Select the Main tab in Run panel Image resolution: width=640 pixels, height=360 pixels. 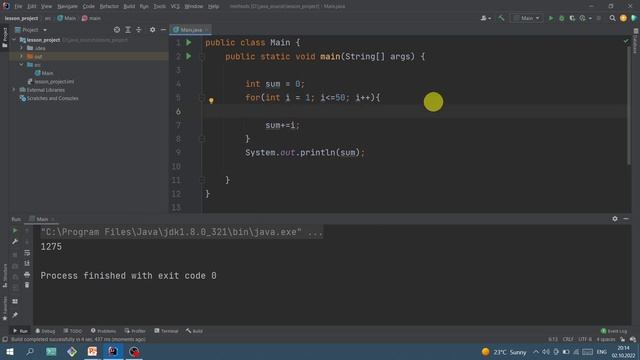[42, 219]
